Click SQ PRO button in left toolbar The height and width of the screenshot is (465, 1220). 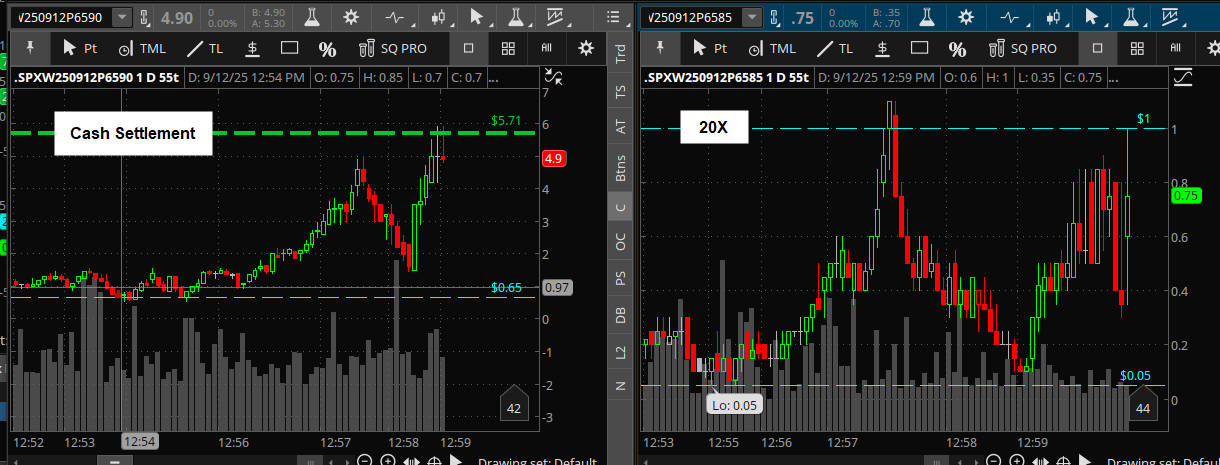[392, 48]
